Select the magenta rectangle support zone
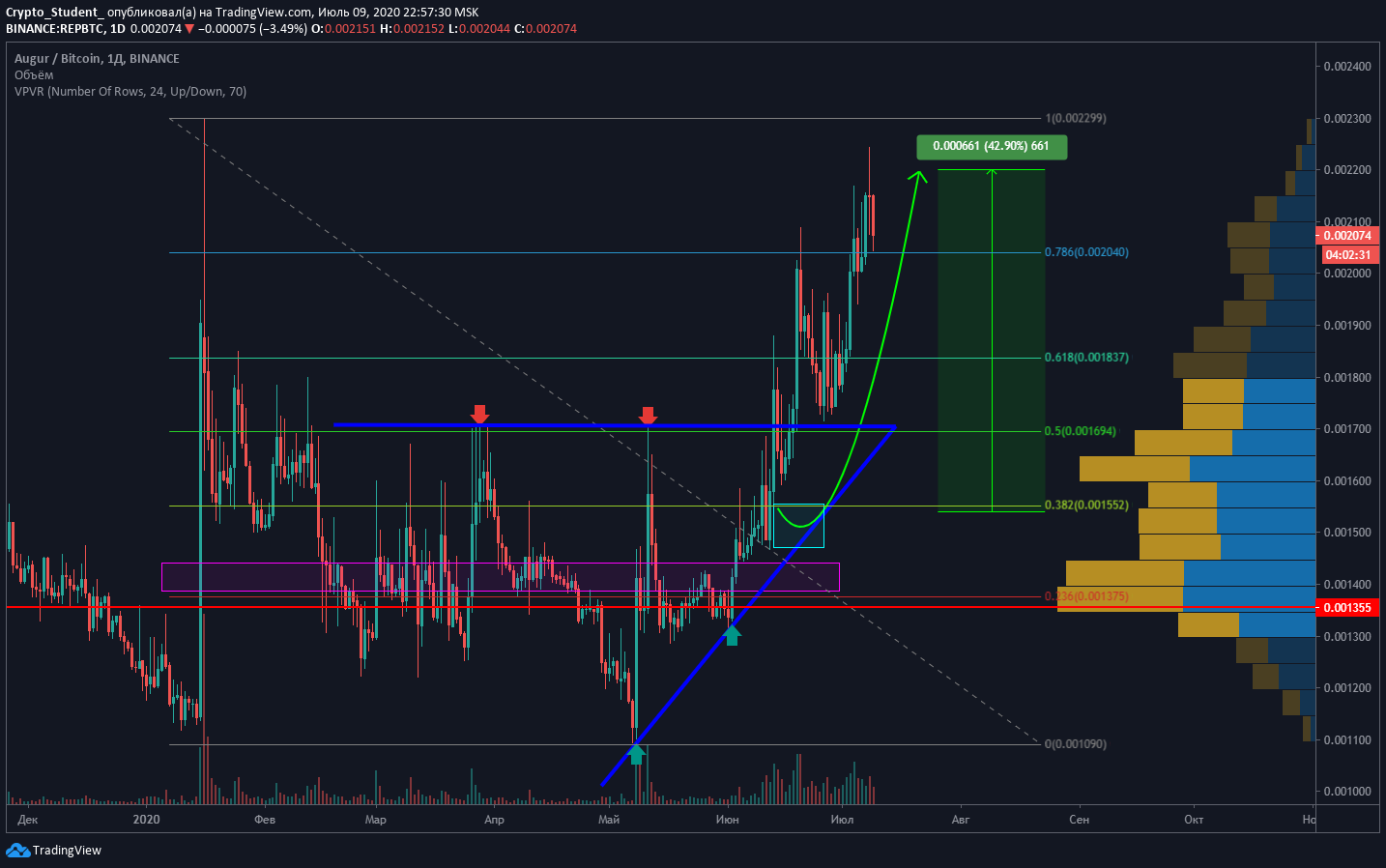Screen dimensions: 1386x868 pos(501,577)
